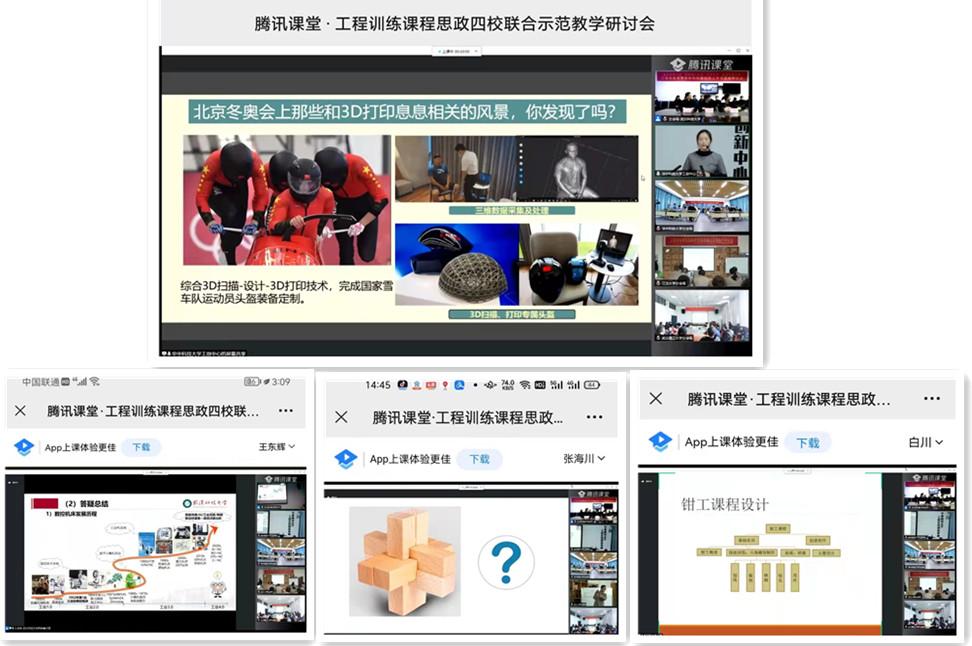Image resolution: width=972 pixels, height=646 pixels.
Task: Expand the 白川 account dropdown
Action: click(926, 442)
